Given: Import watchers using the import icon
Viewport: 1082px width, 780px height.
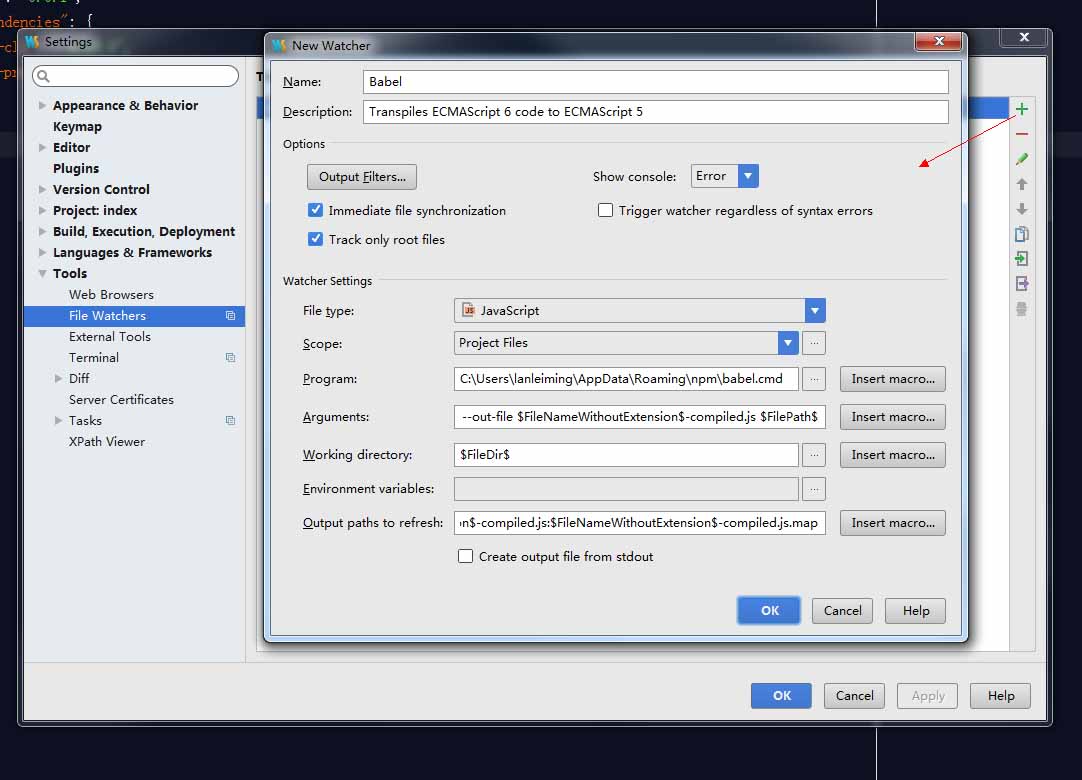Looking at the screenshot, I should 1022,259.
